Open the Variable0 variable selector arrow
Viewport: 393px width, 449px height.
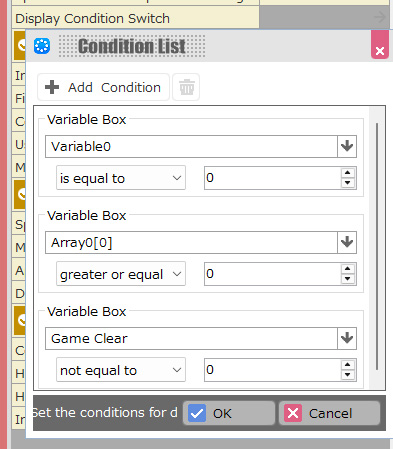click(347, 146)
